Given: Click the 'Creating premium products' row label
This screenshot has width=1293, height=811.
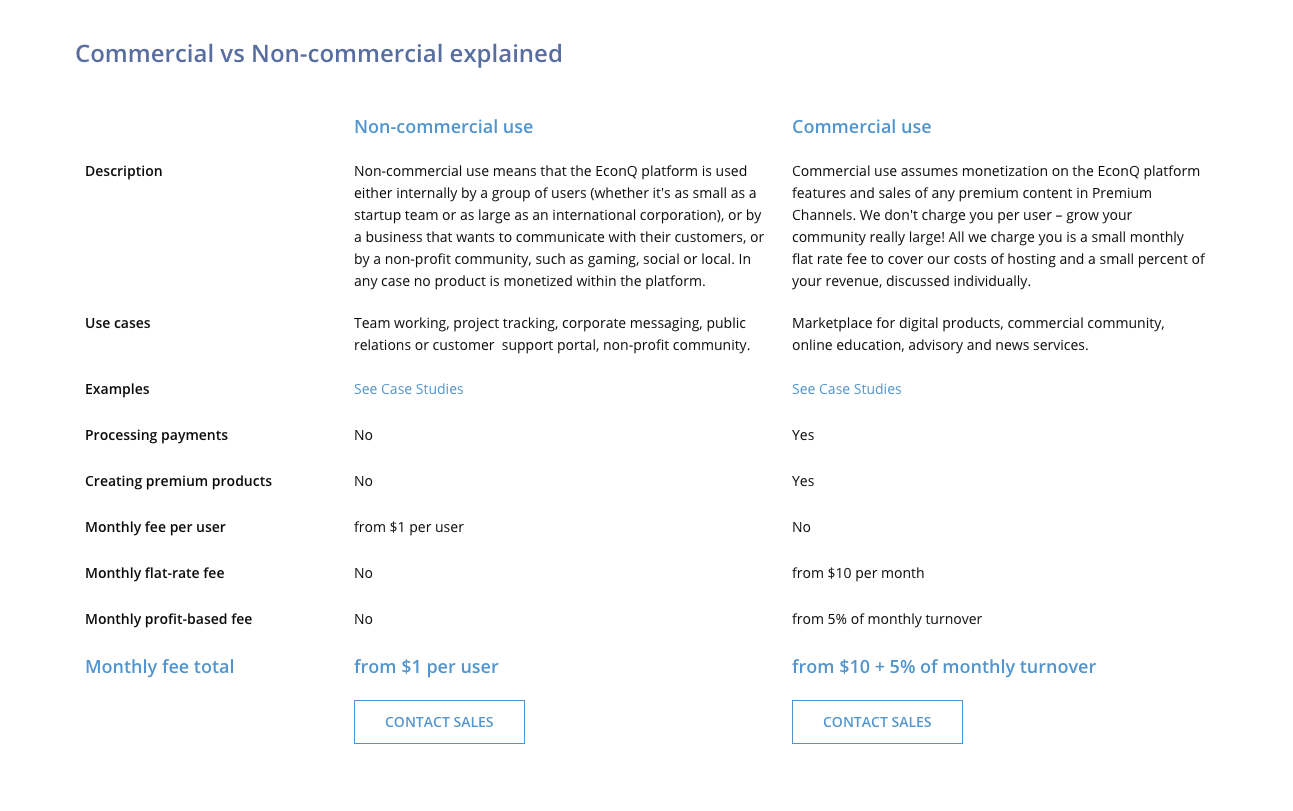Looking at the screenshot, I should point(178,481).
